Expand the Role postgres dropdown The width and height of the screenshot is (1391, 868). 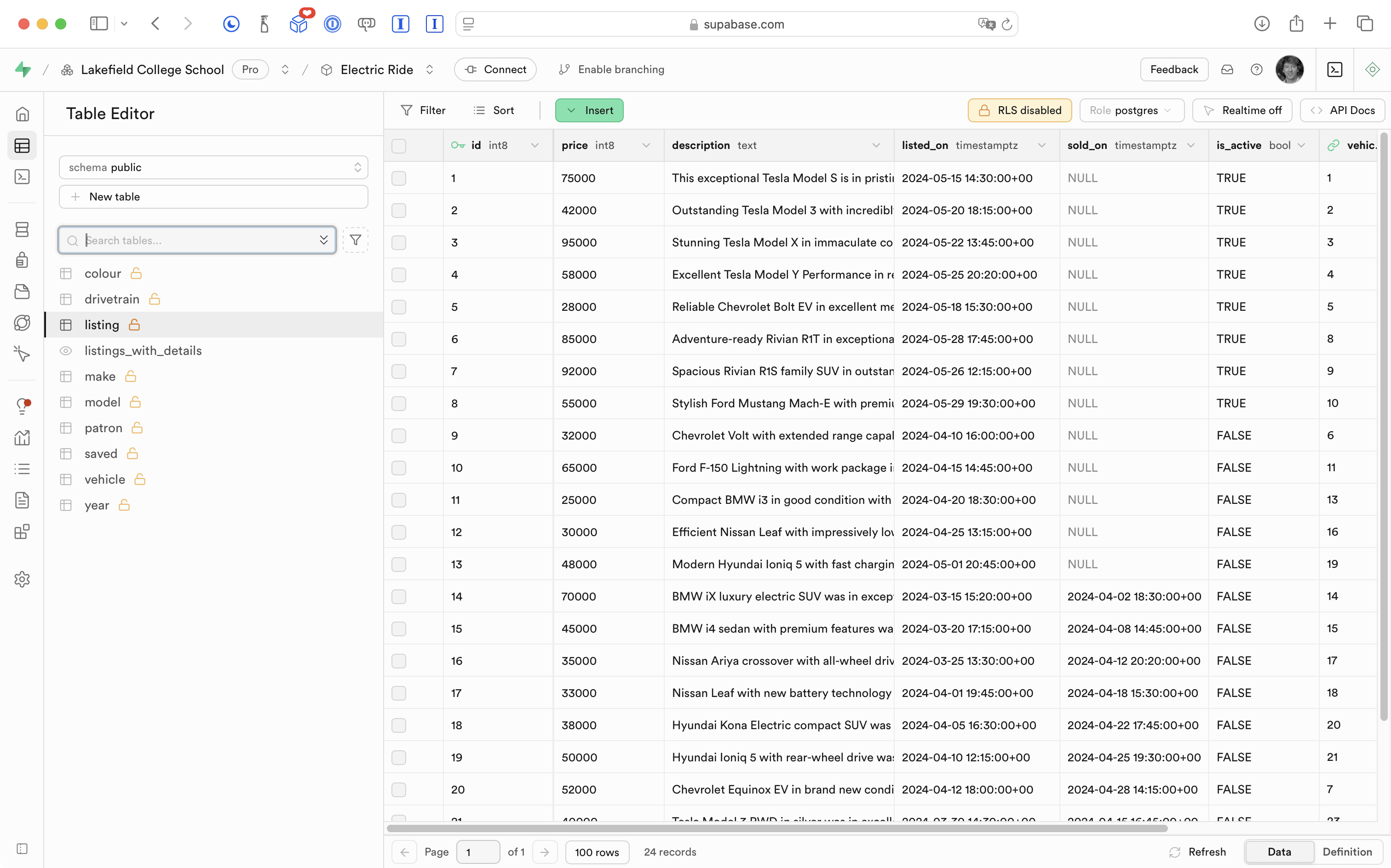pos(1131,110)
